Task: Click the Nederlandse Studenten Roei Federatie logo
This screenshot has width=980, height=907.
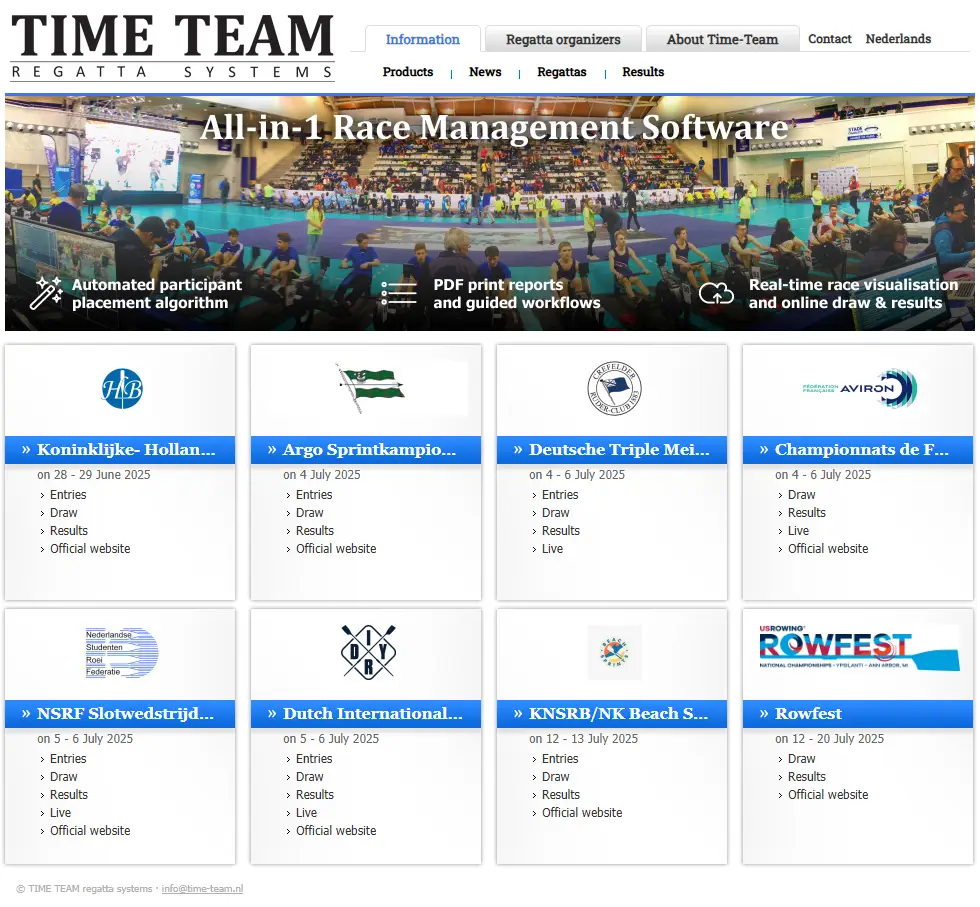Action: 122,653
